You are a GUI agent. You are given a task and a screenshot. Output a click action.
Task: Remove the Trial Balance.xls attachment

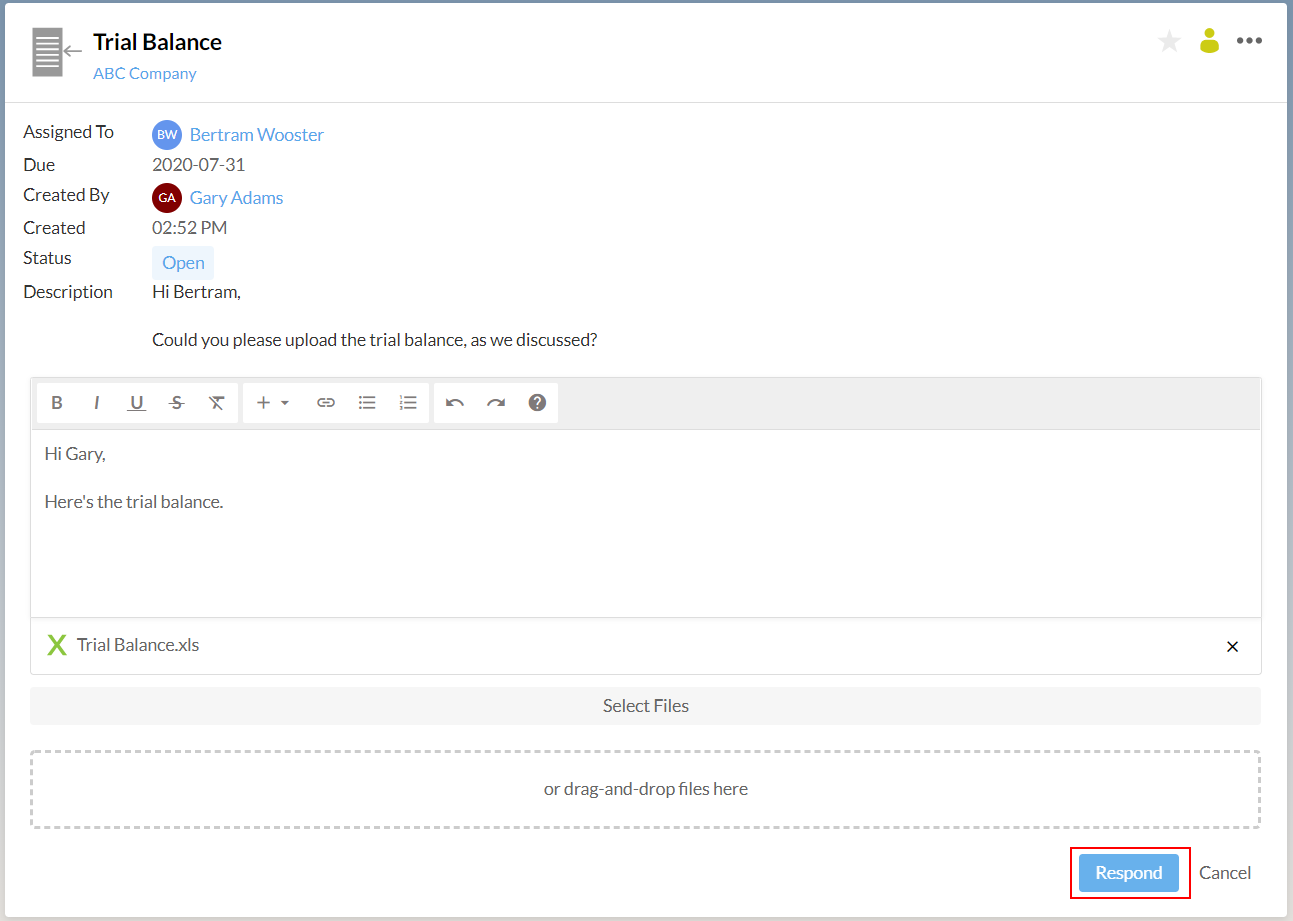pyautogui.click(x=1232, y=646)
